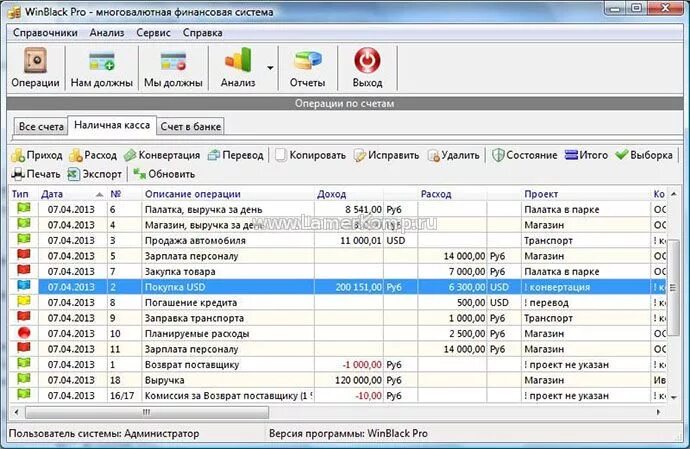Click Описание операции column header
Viewport: 690px width, 449px height.
pyautogui.click(x=228, y=194)
